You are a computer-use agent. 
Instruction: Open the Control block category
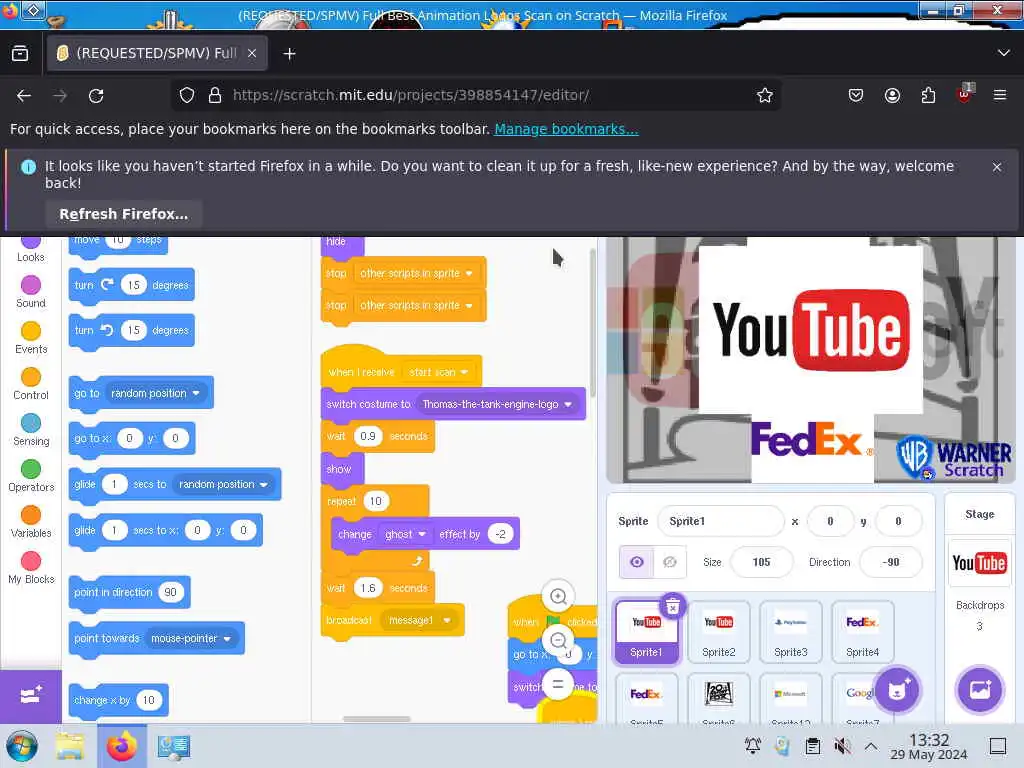point(31,384)
